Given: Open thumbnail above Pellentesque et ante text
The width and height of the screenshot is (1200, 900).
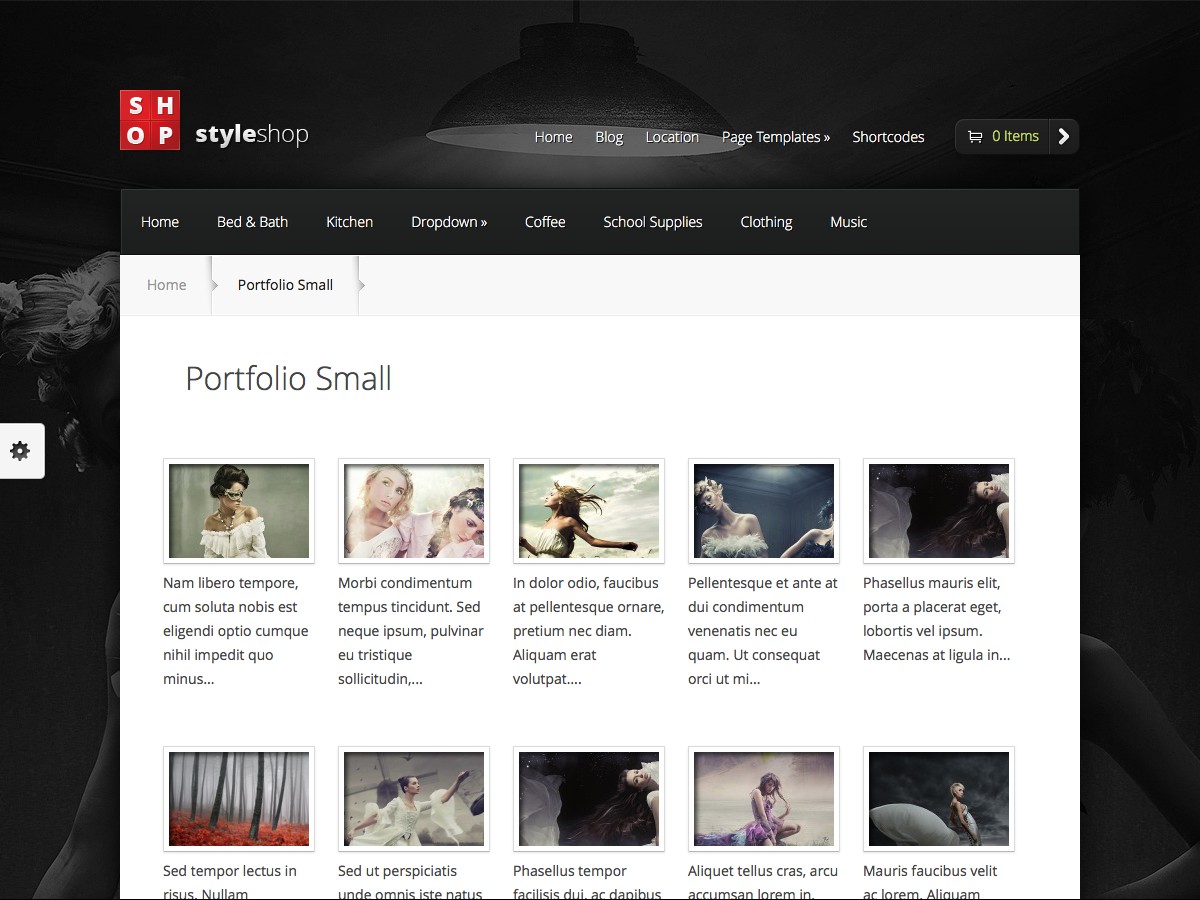Looking at the screenshot, I should (764, 511).
